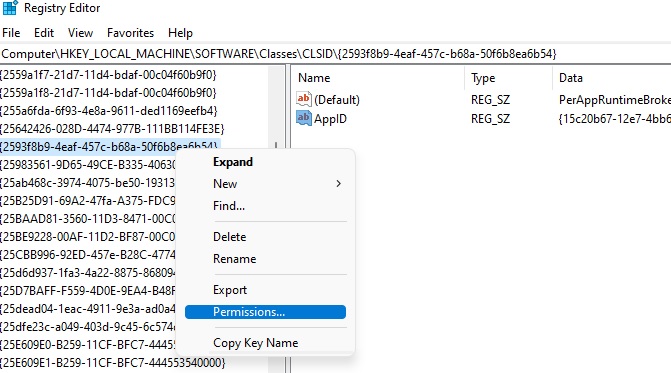Select key starting with {25ab468c-3974

tap(88, 183)
